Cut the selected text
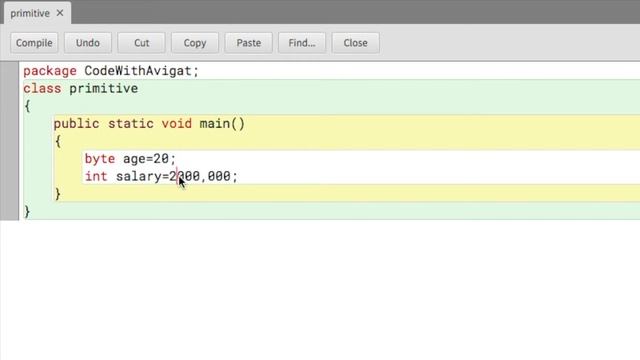 [x=142, y=43]
